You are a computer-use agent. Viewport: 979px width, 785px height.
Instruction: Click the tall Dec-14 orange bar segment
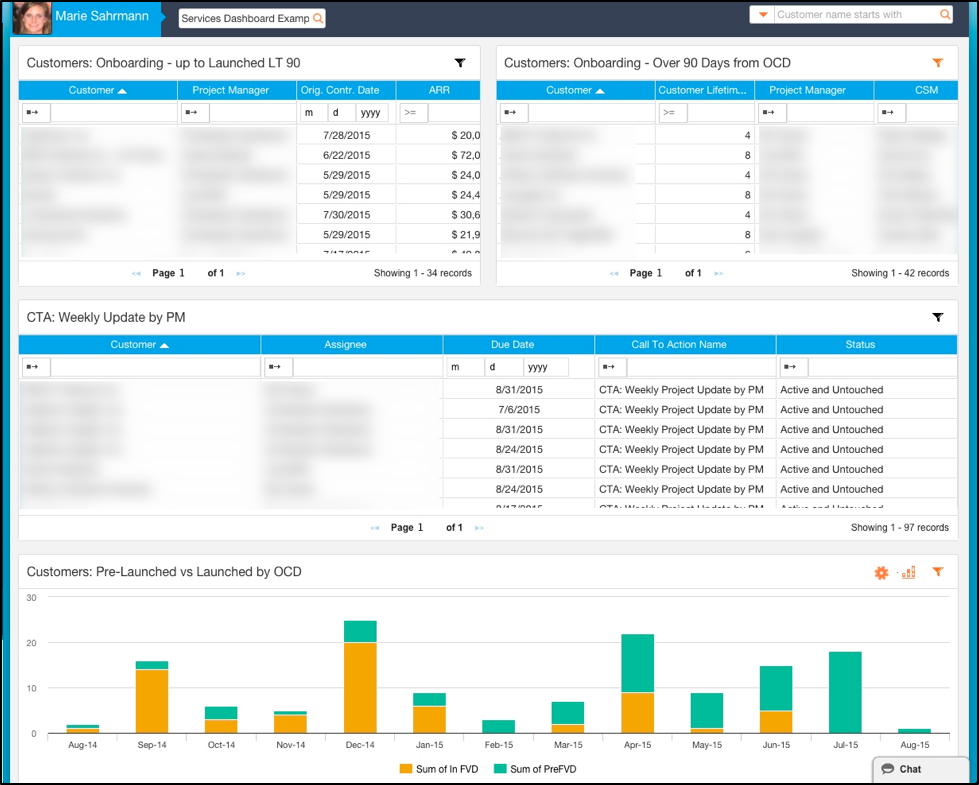pyautogui.click(x=360, y=688)
